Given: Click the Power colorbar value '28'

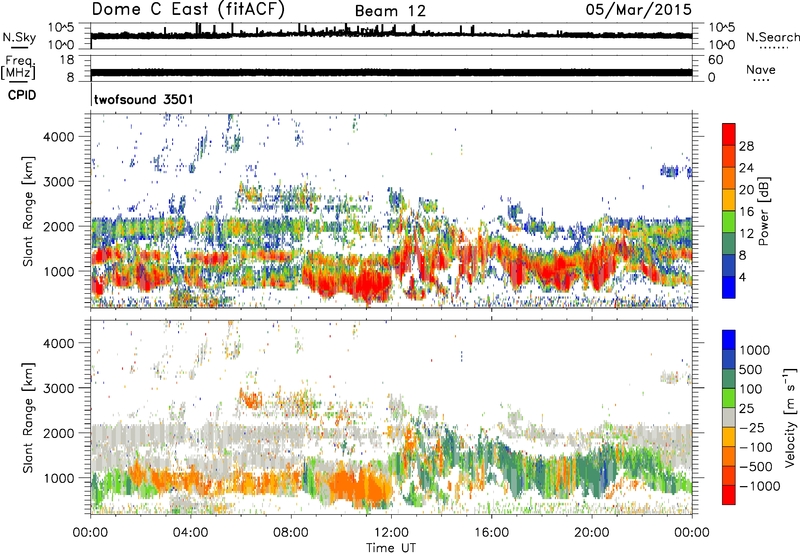Looking at the screenshot, I should coord(746,146).
